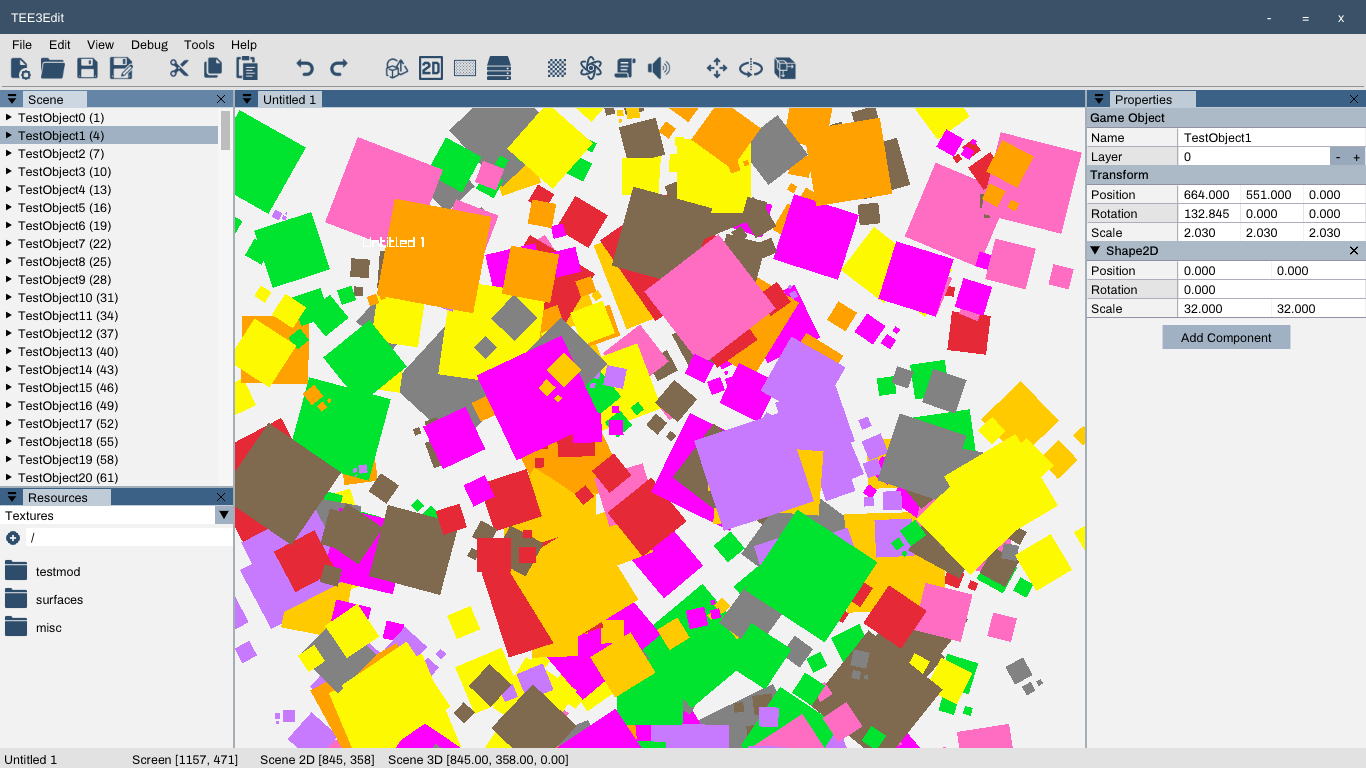Select the atom physics icon

[591, 68]
